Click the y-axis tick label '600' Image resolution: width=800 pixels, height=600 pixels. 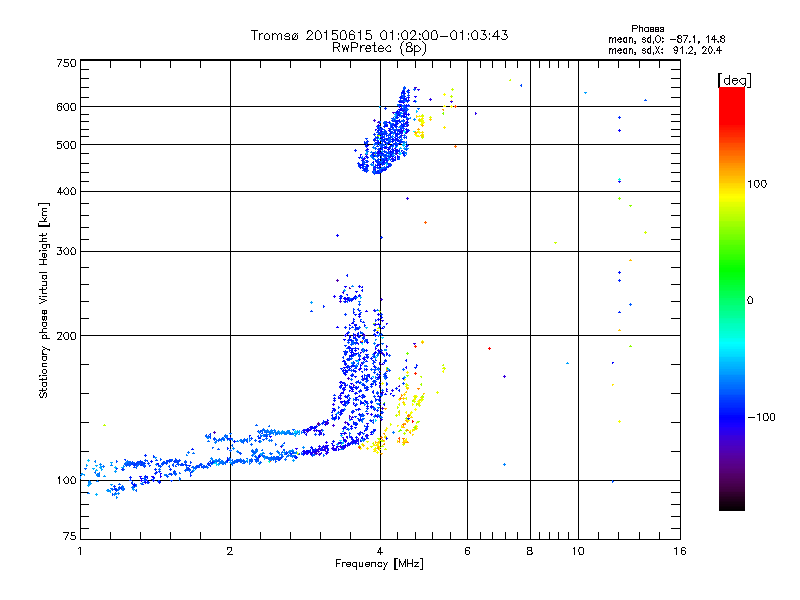tap(67, 107)
